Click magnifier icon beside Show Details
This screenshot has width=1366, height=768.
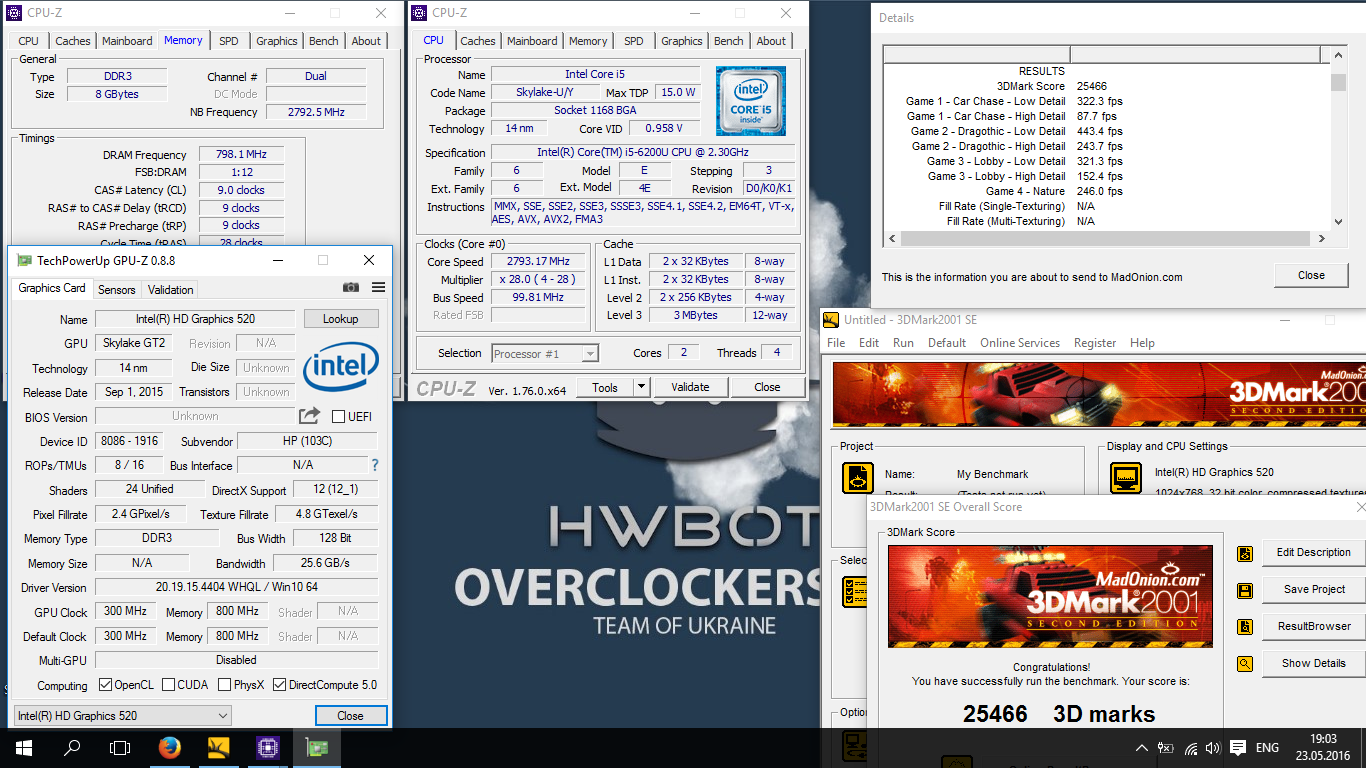click(x=1245, y=663)
